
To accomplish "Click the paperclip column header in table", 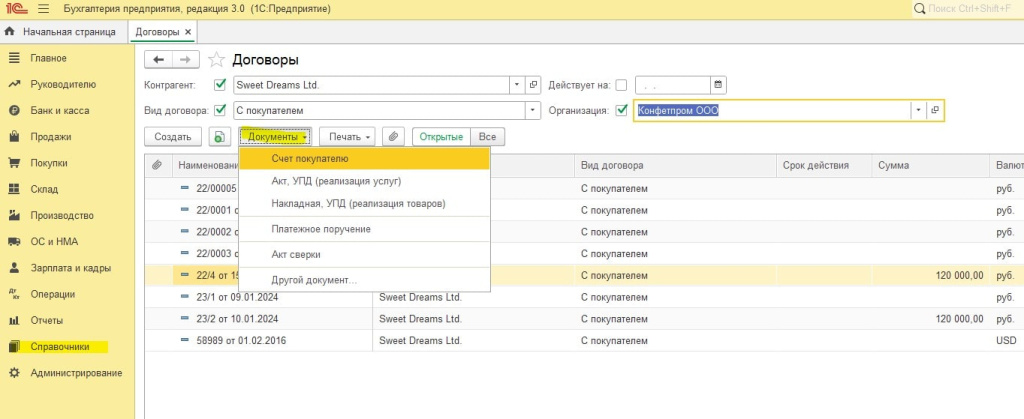I will pos(157,166).
